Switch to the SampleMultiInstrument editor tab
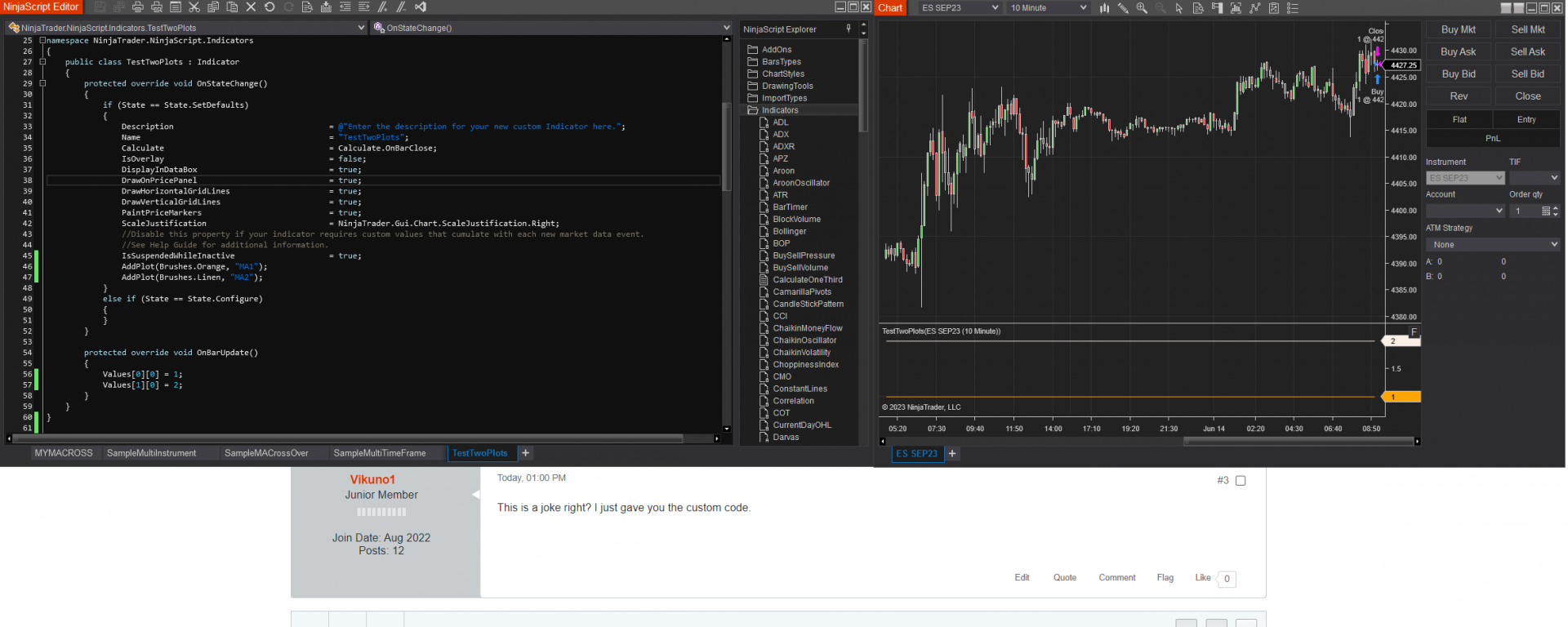 [152, 453]
